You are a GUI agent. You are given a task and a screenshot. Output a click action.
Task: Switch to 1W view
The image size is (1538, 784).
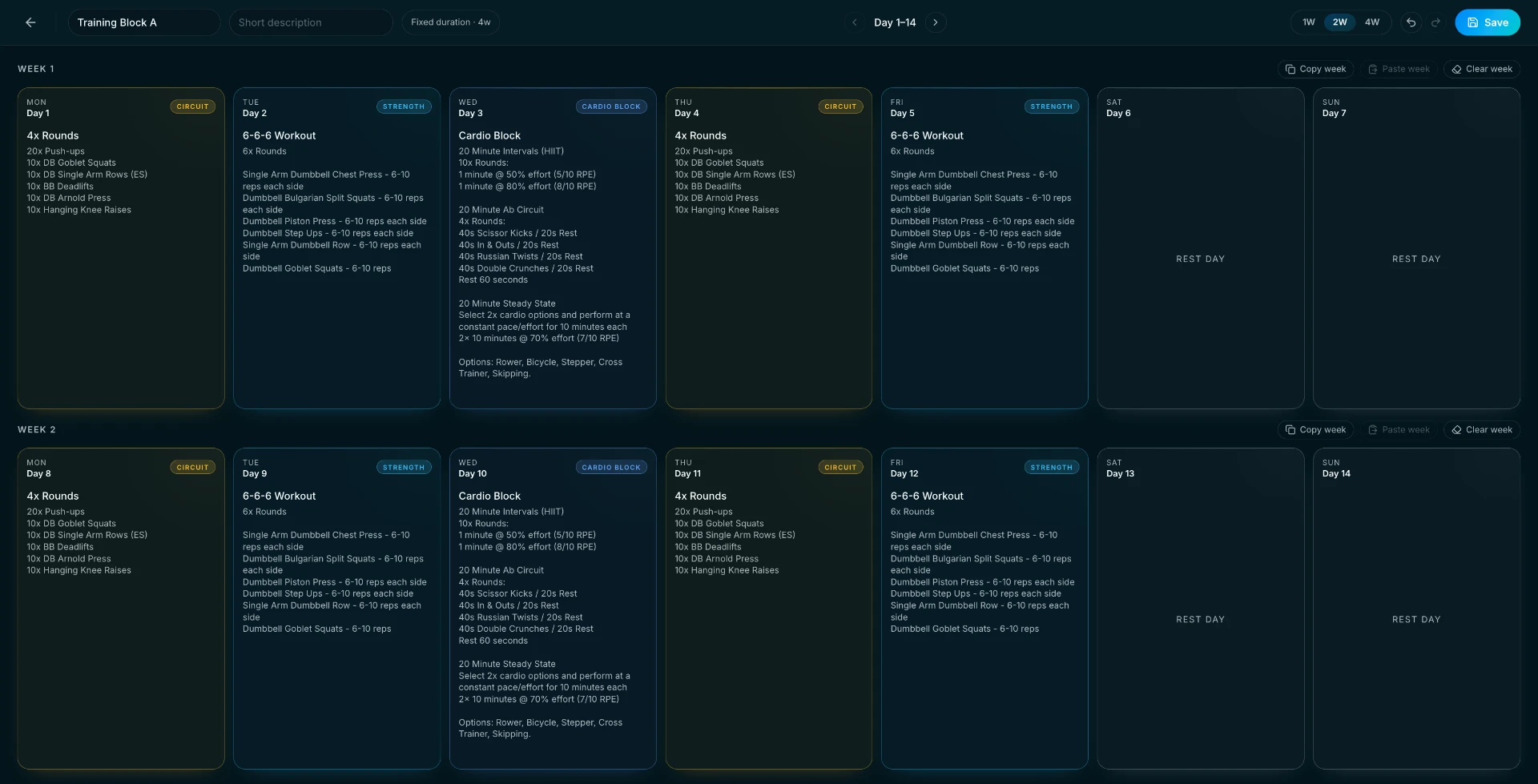click(x=1309, y=22)
